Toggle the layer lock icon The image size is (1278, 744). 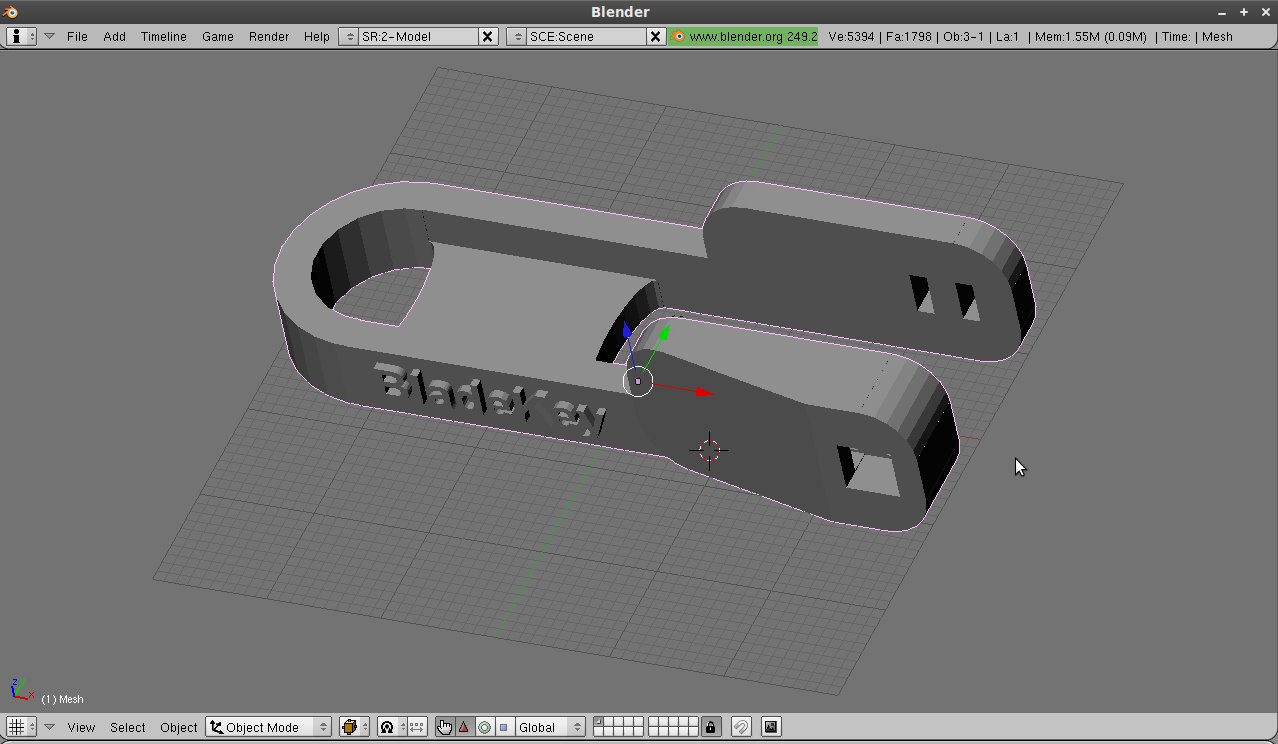click(x=710, y=727)
